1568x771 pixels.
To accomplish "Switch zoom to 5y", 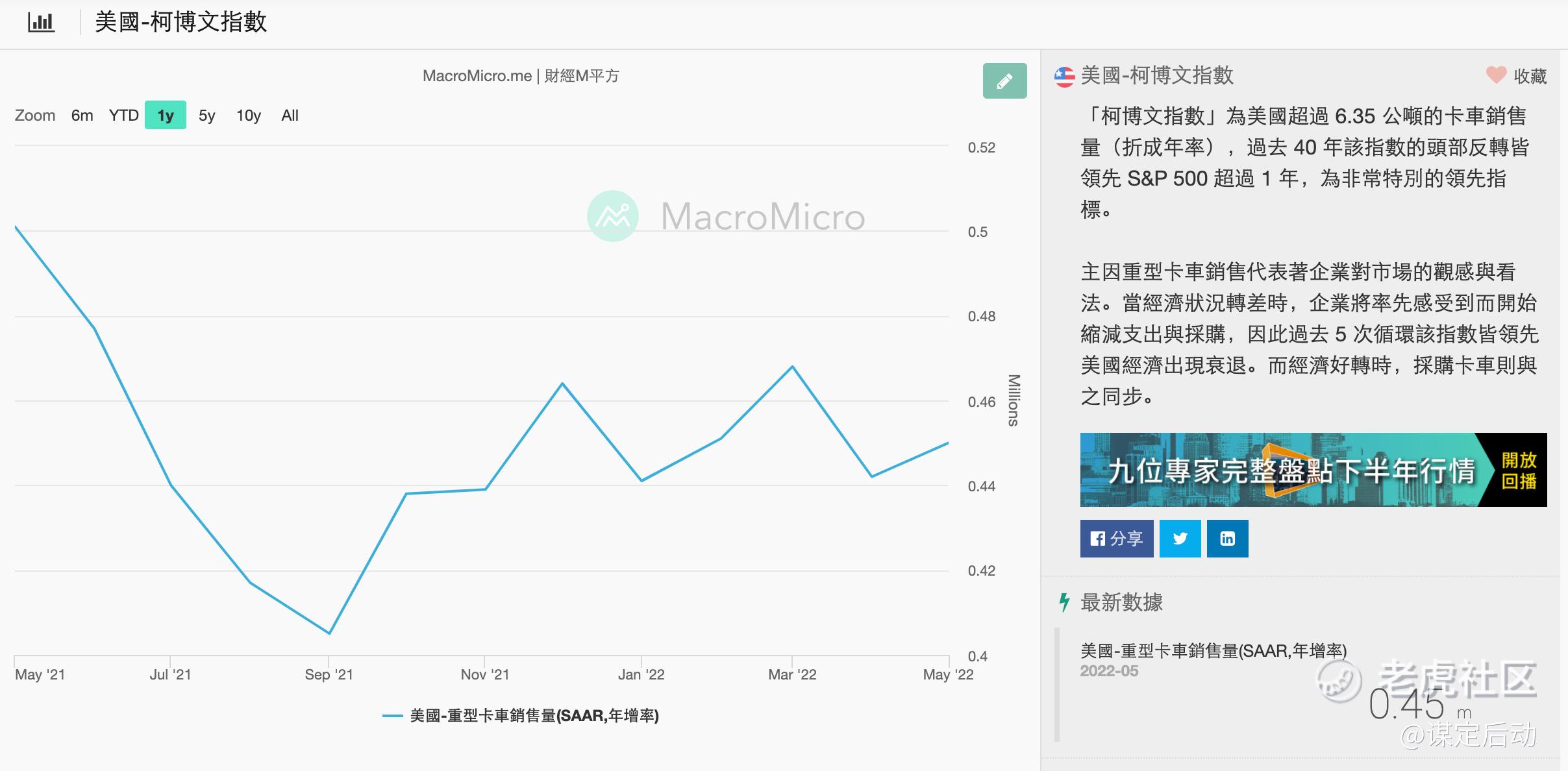I will pyautogui.click(x=206, y=116).
